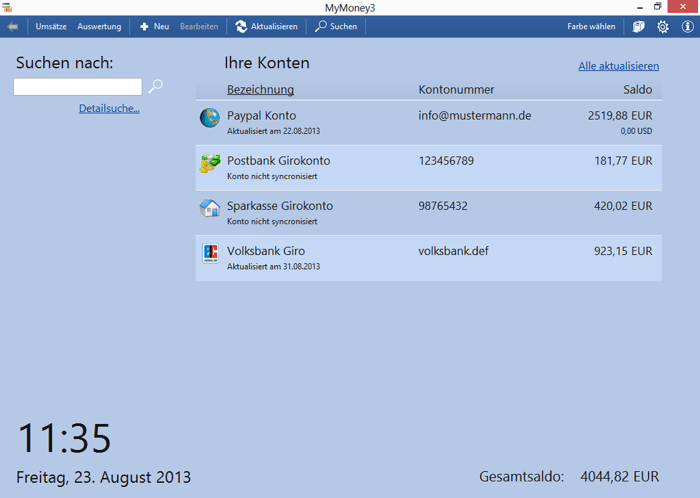Open the Detailsuche link

point(109,108)
